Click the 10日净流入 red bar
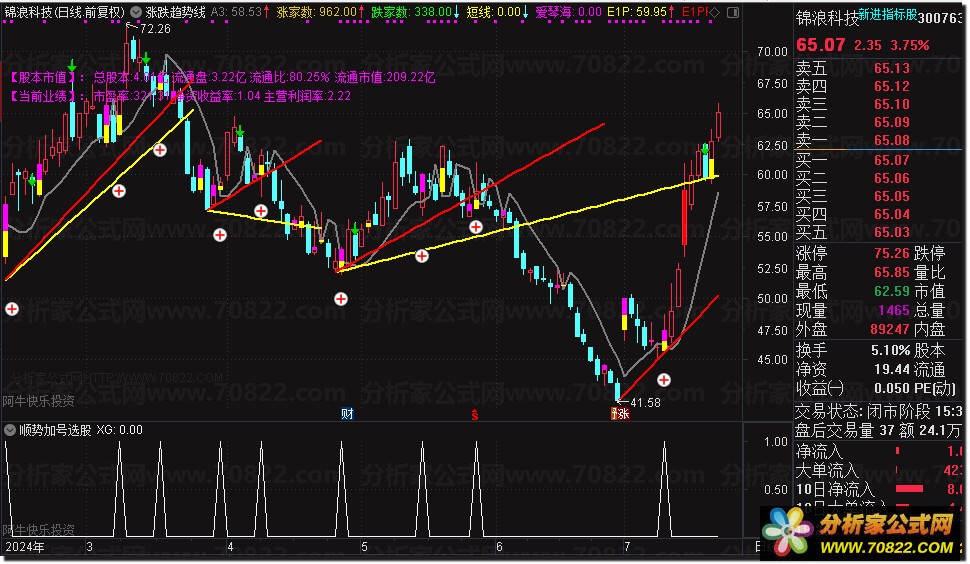 tap(909, 489)
